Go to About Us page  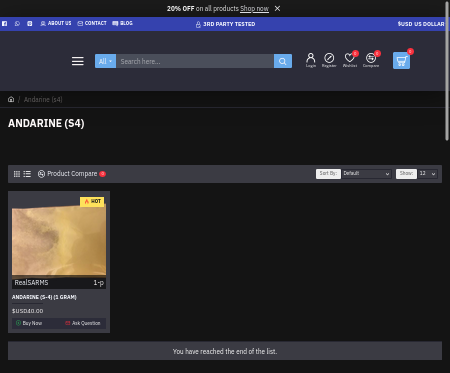pyautogui.click(x=56, y=23)
